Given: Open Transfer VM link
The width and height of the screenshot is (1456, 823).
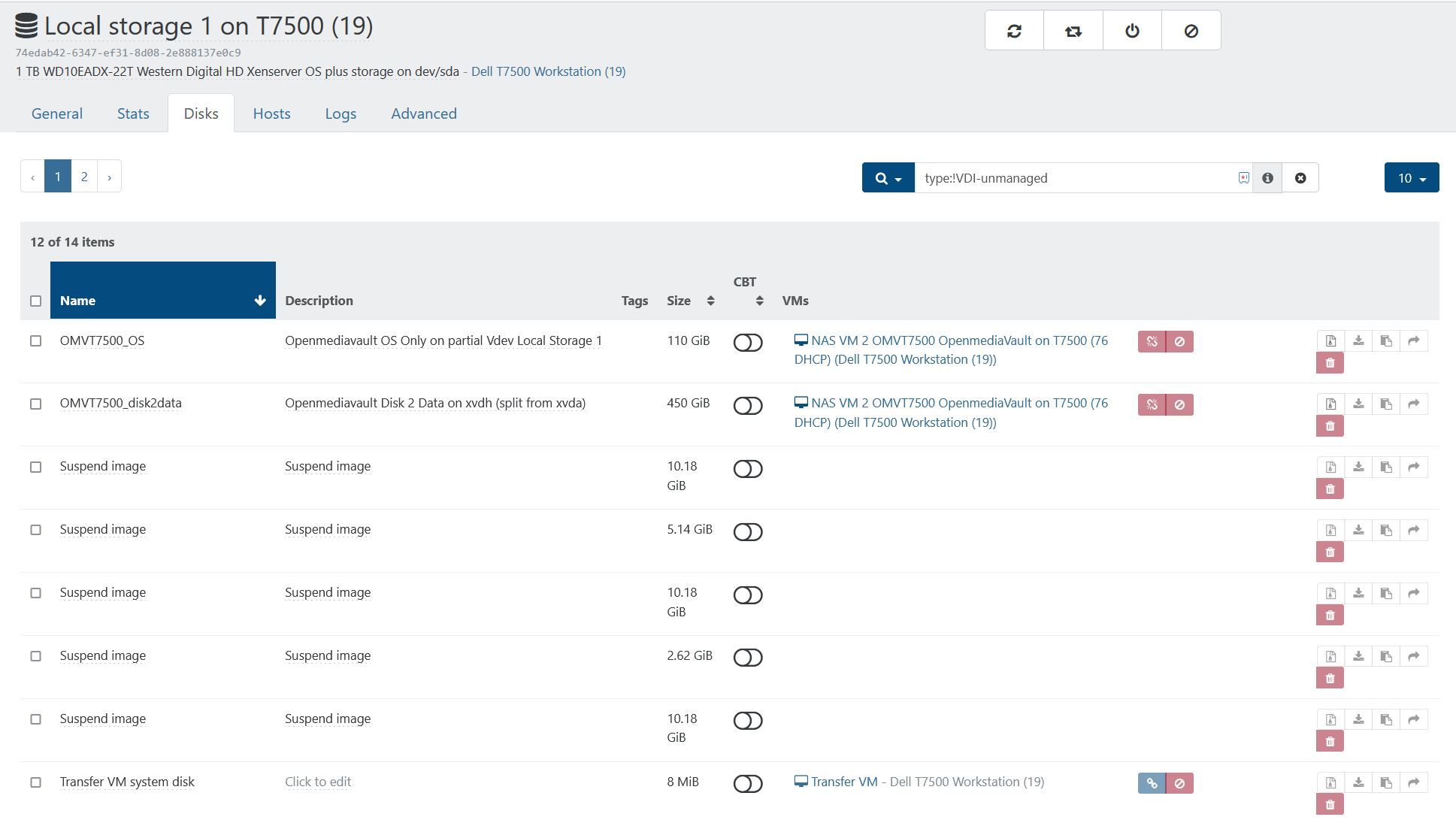Looking at the screenshot, I should (x=843, y=782).
